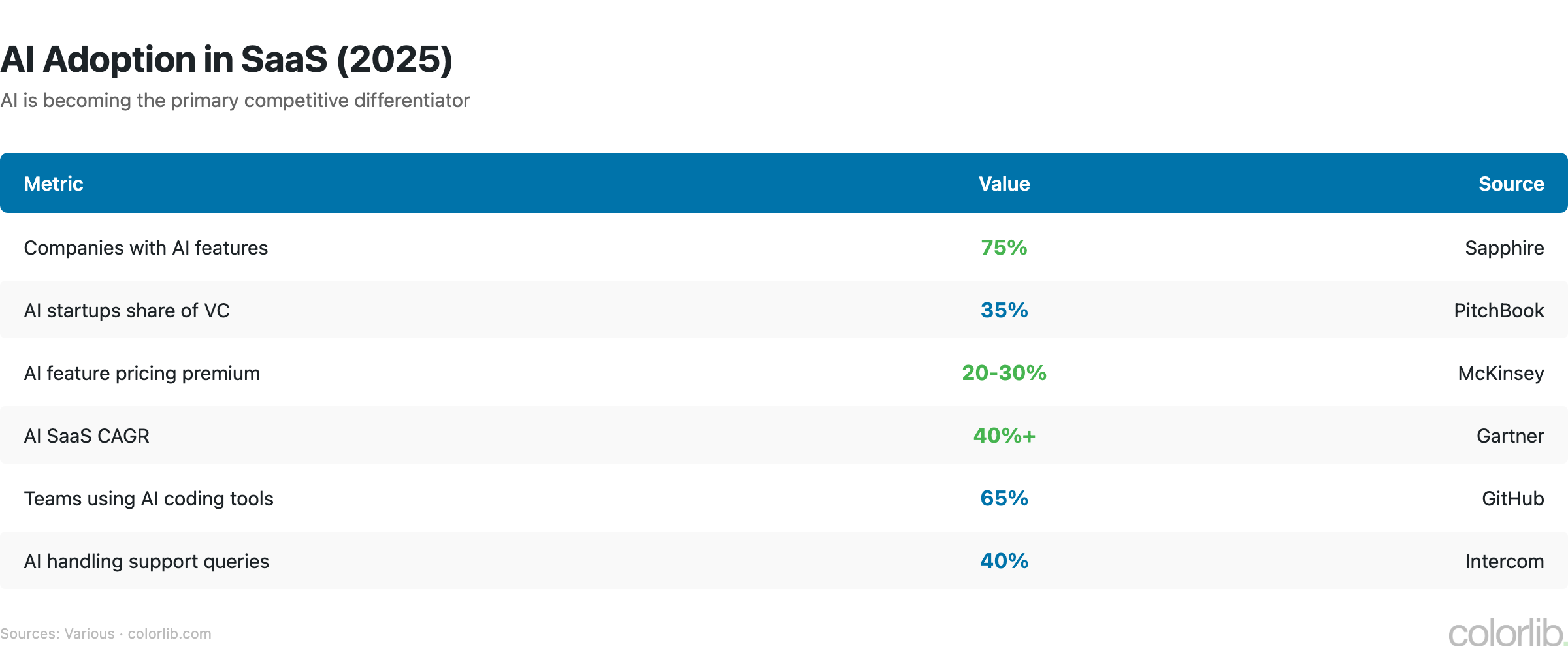Select 'Teams using AI coding tools' label
The image size is (1568, 670).
pos(148,499)
